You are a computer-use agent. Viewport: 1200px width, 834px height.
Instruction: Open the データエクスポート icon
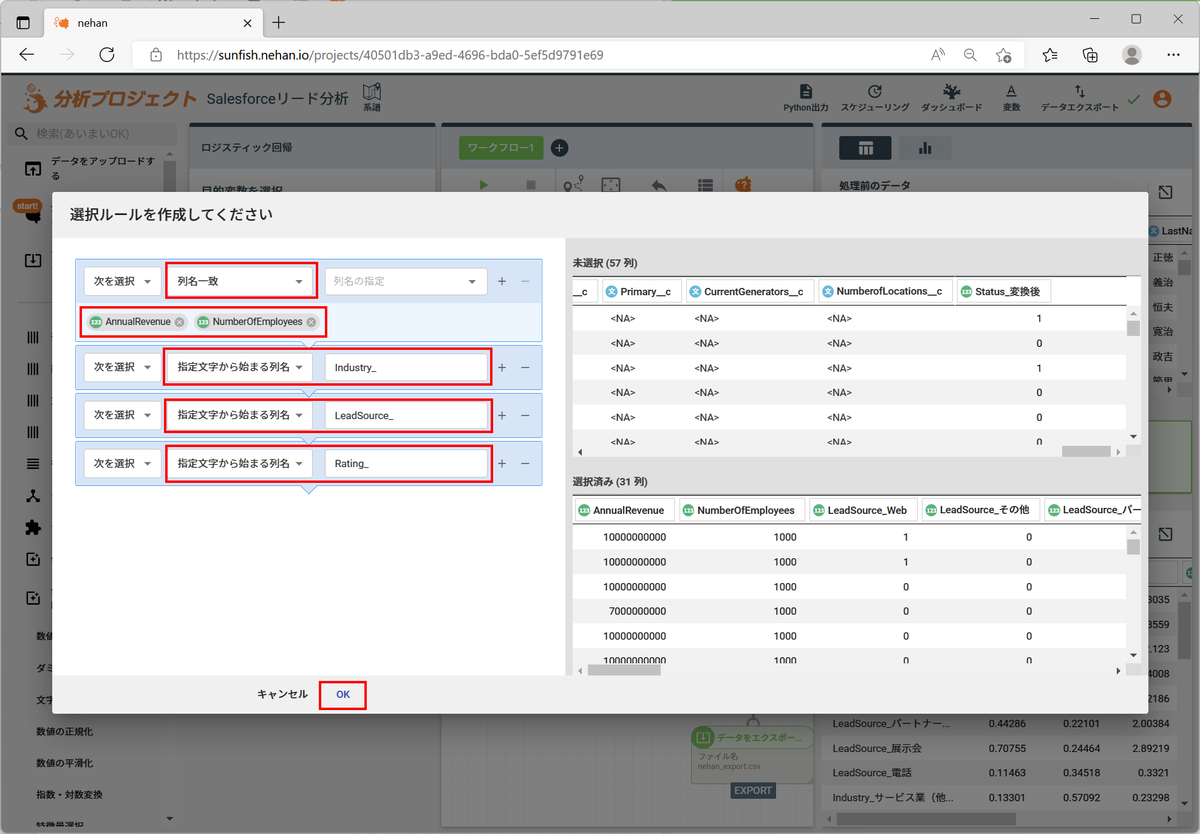(1080, 91)
